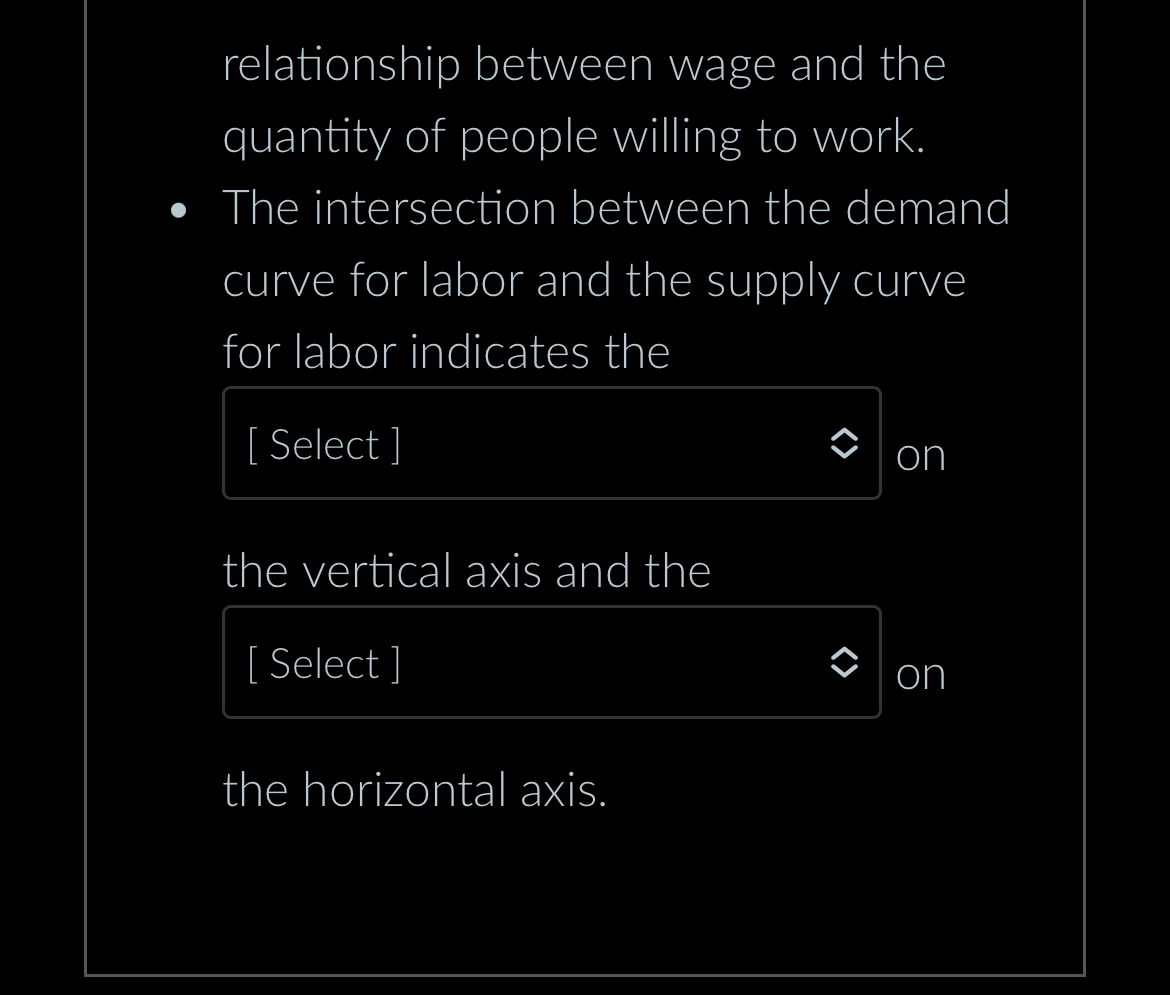Click the double-arrow selector on the lower dropdown
The height and width of the screenshot is (995, 1170).
[x=845, y=662]
